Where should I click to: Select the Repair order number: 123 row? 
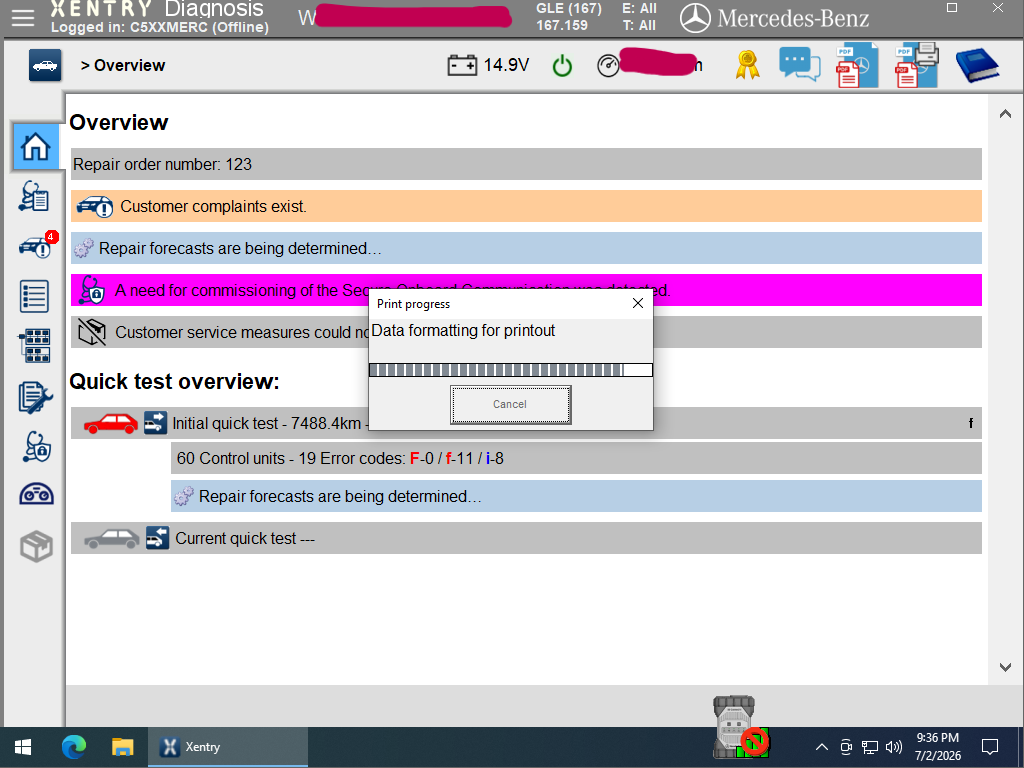(526, 165)
